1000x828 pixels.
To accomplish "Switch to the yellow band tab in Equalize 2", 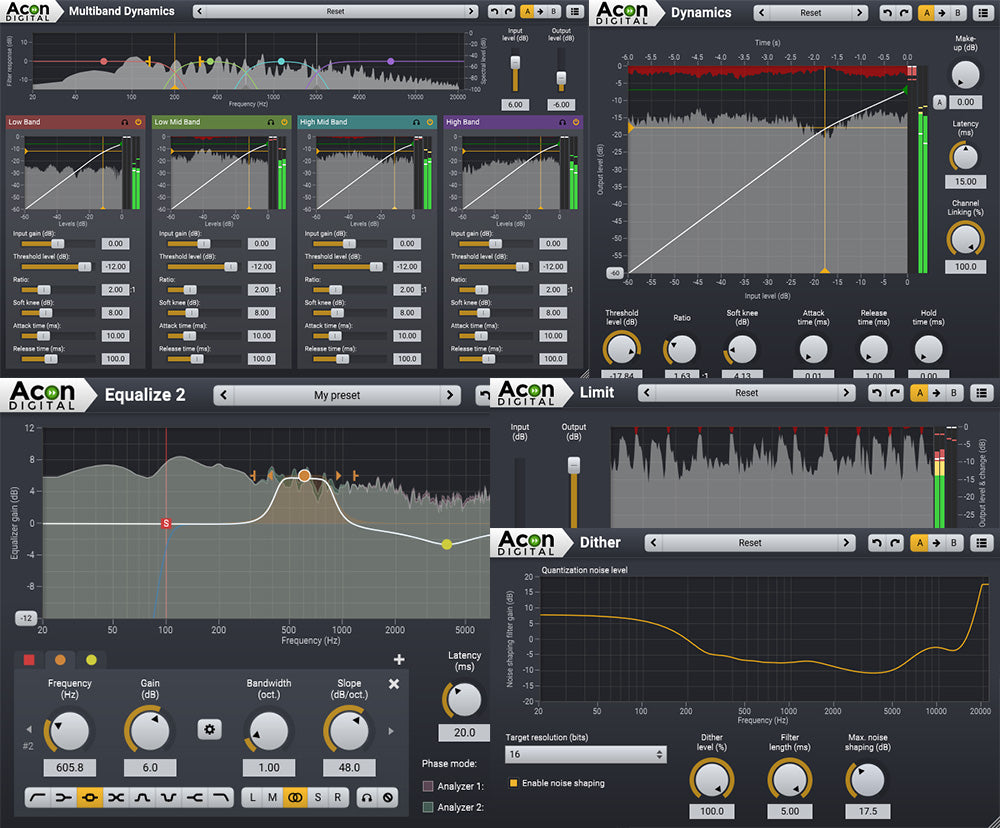I will 90,660.
